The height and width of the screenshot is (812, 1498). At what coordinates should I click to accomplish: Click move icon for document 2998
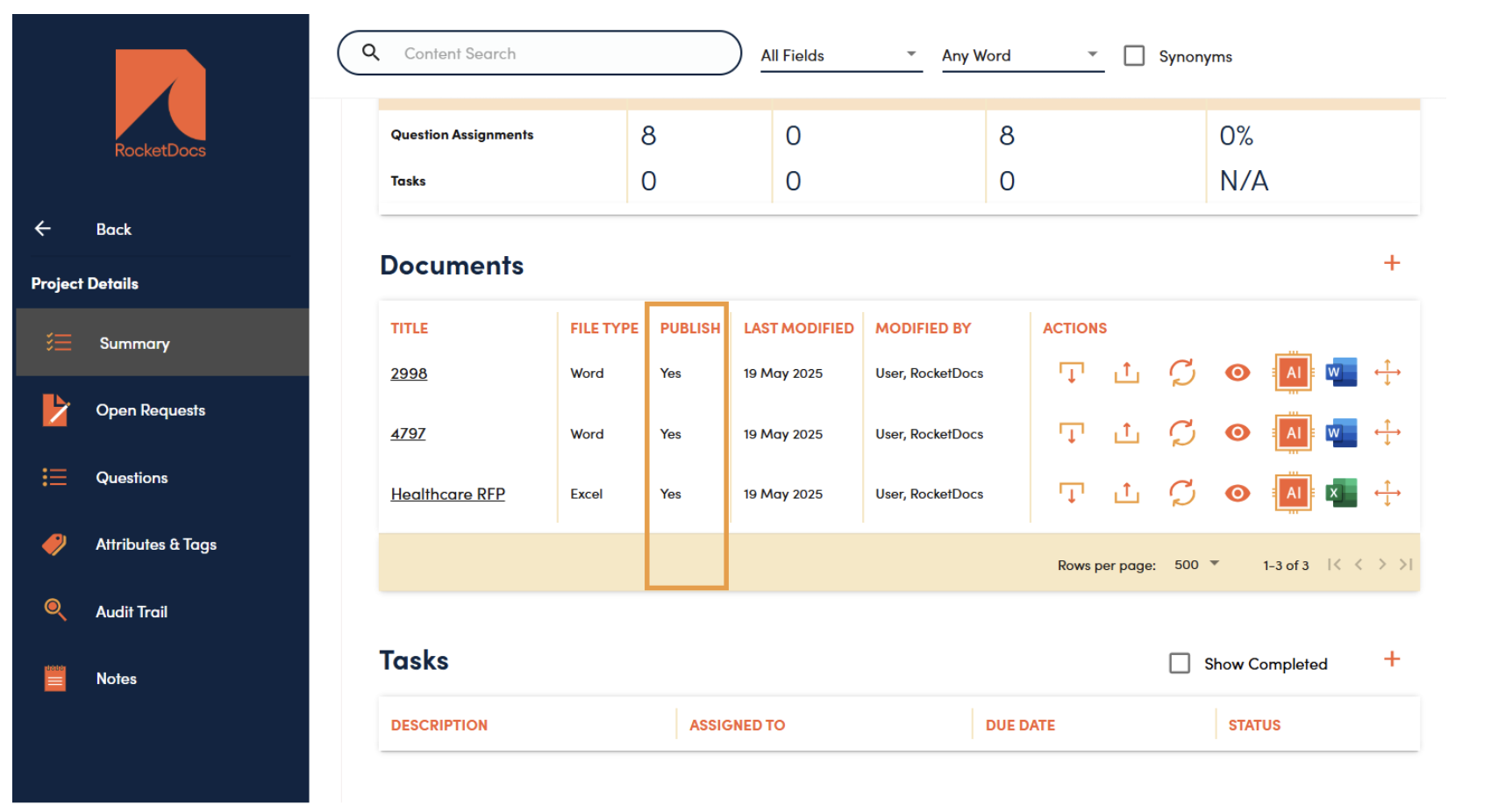(x=1387, y=373)
